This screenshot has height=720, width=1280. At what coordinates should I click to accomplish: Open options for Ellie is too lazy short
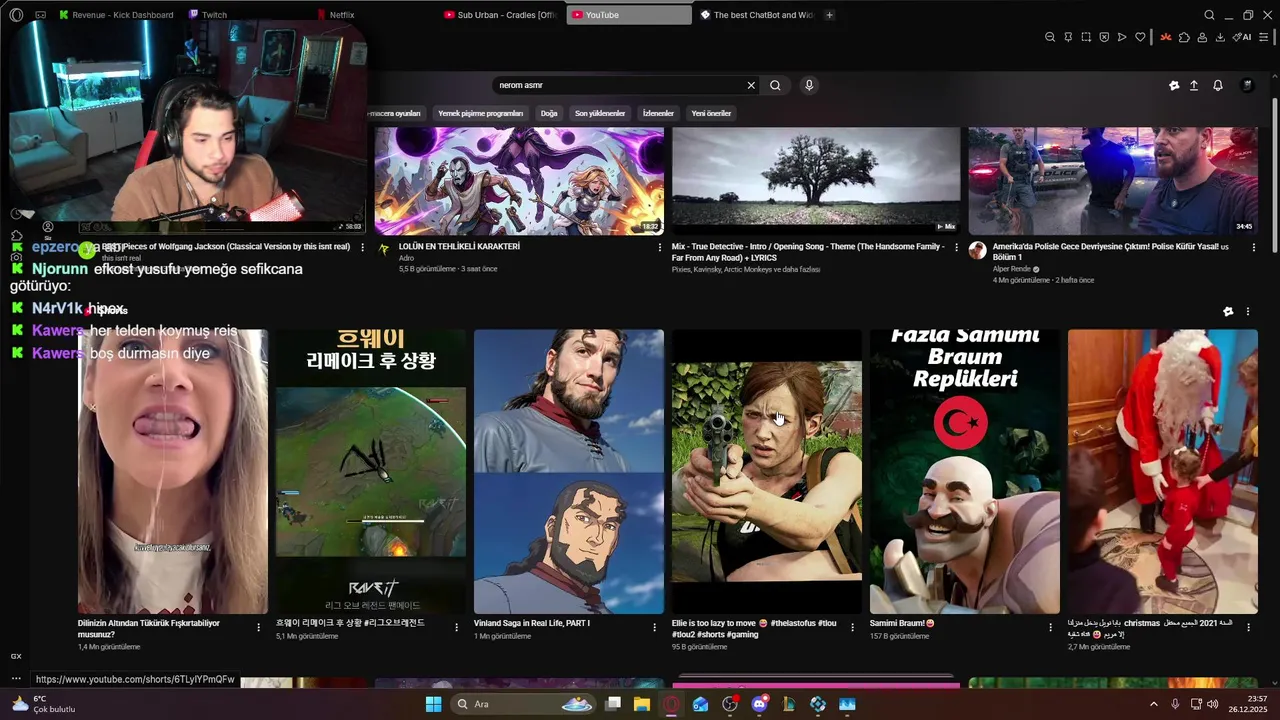coord(852,628)
